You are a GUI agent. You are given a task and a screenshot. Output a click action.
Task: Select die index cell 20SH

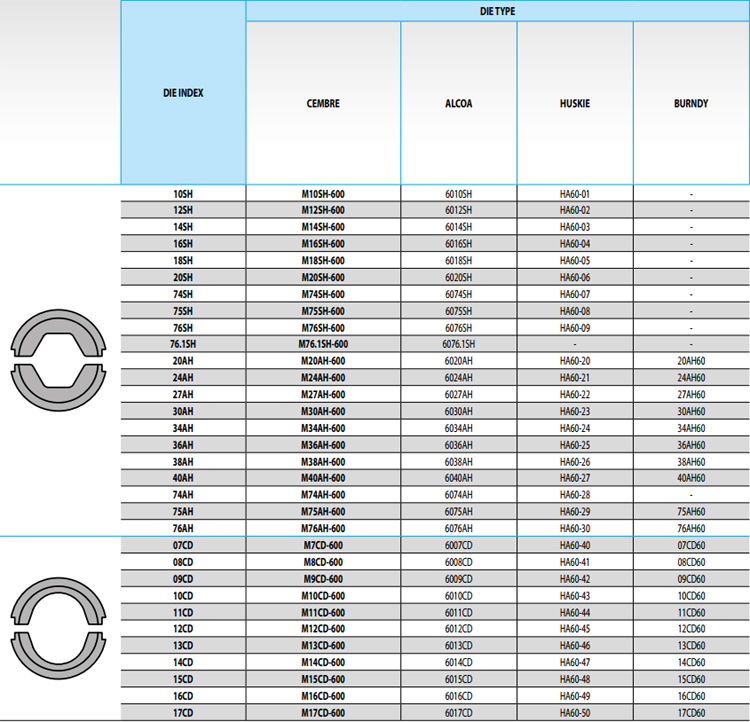183,277
